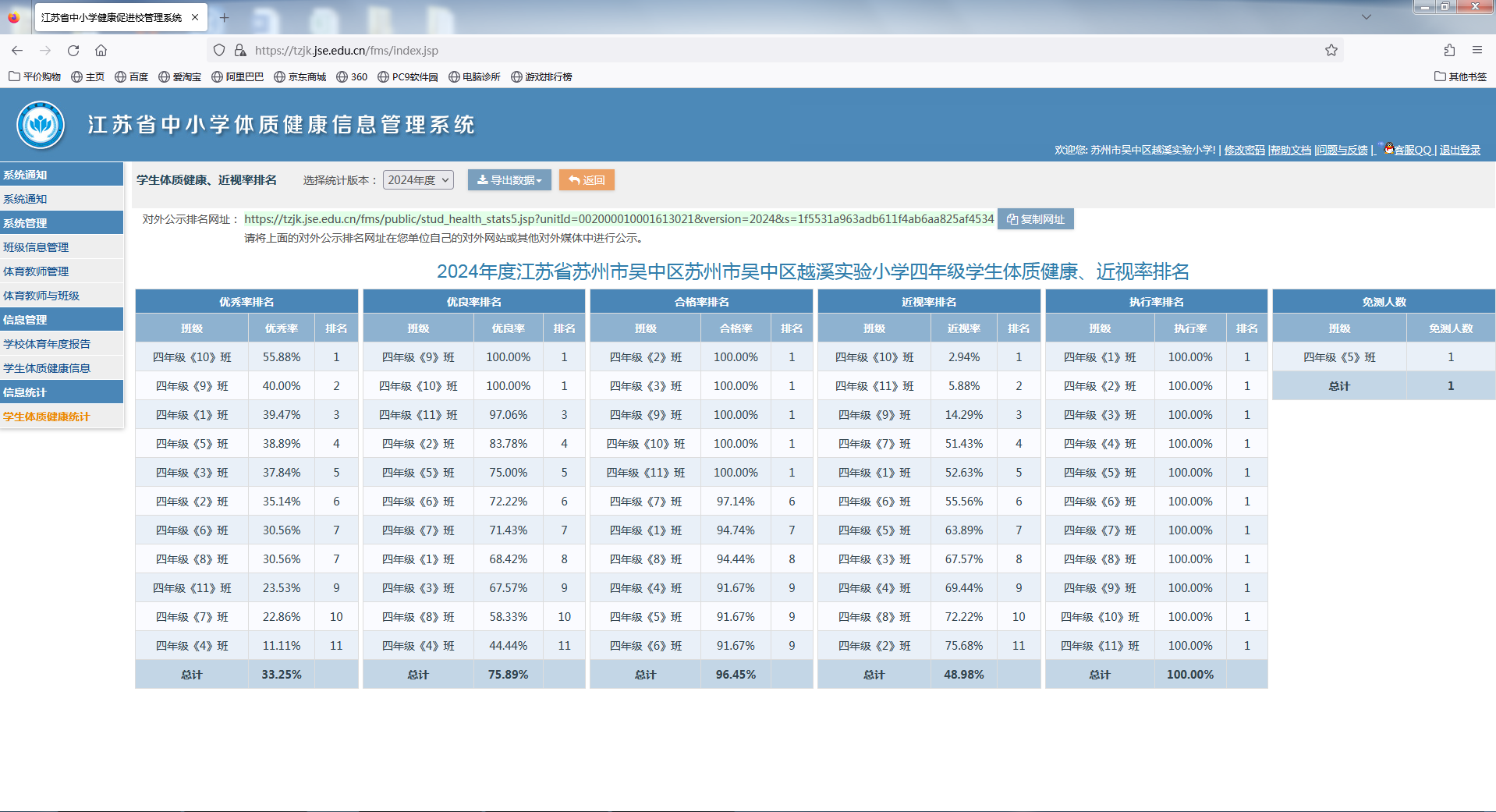1496x812 pixels.
Task: Click the total 96.45% pass rate cell
Action: click(736, 675)
